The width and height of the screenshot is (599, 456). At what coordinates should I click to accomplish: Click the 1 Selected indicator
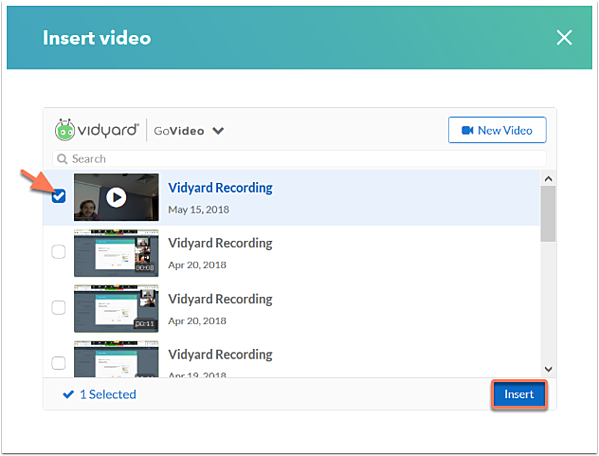click(99, 394)
